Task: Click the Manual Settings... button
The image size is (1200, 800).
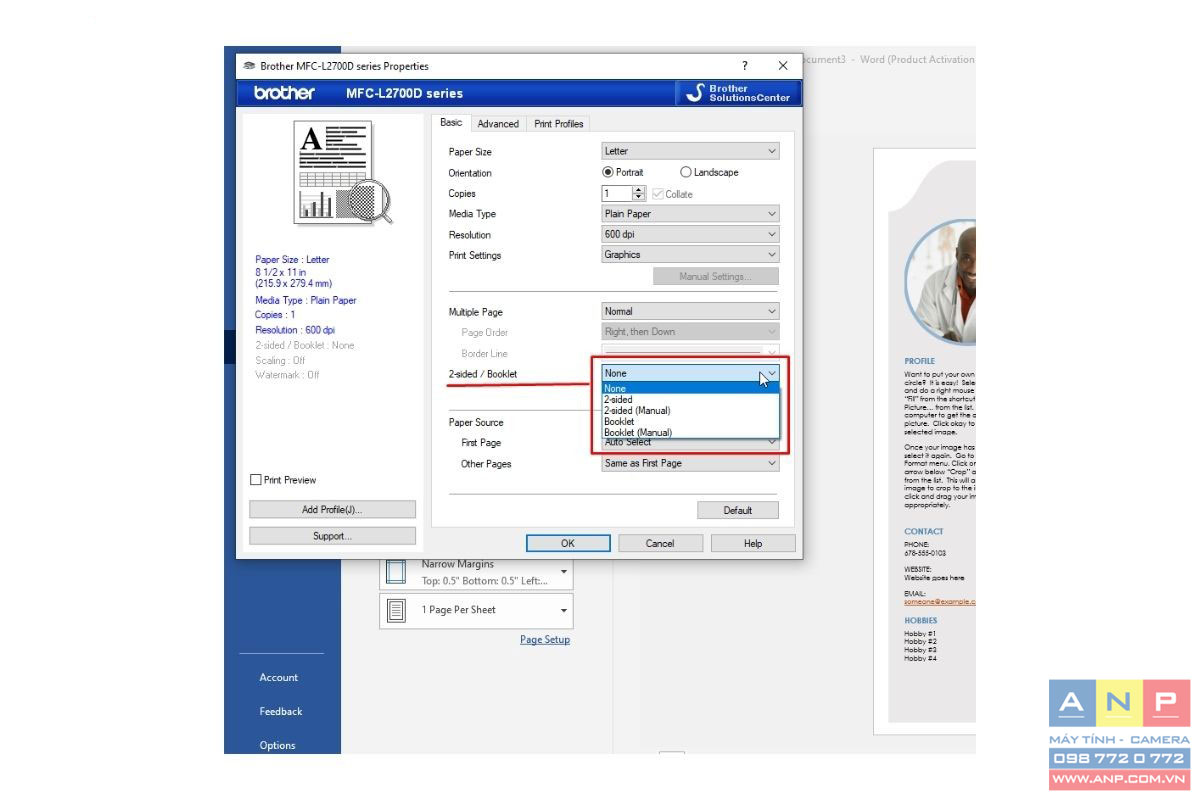Action: [x=715, y=276]
